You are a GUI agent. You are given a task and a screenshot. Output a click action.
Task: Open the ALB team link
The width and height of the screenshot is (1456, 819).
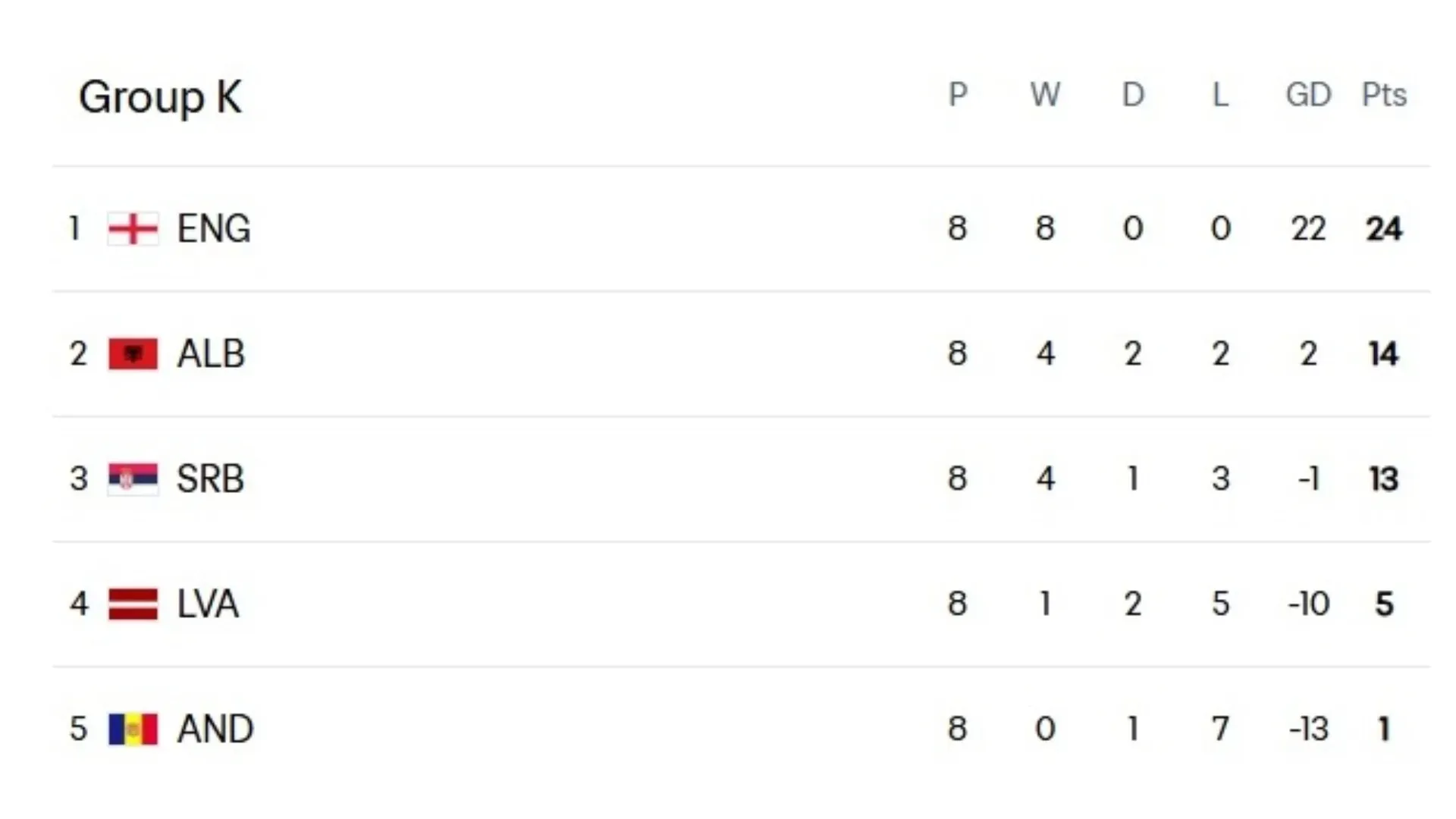click(211, 353)
